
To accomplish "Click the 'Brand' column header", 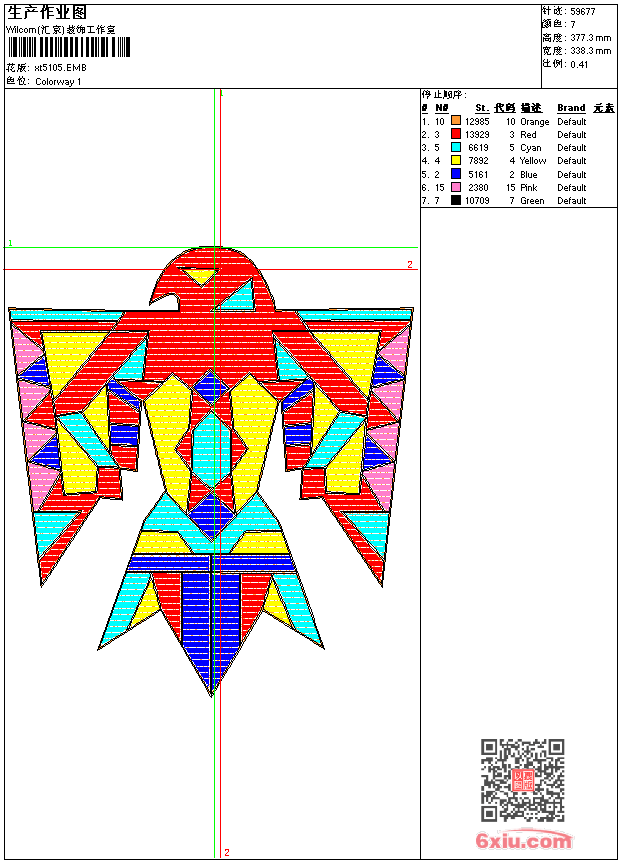I will point(571,108).
